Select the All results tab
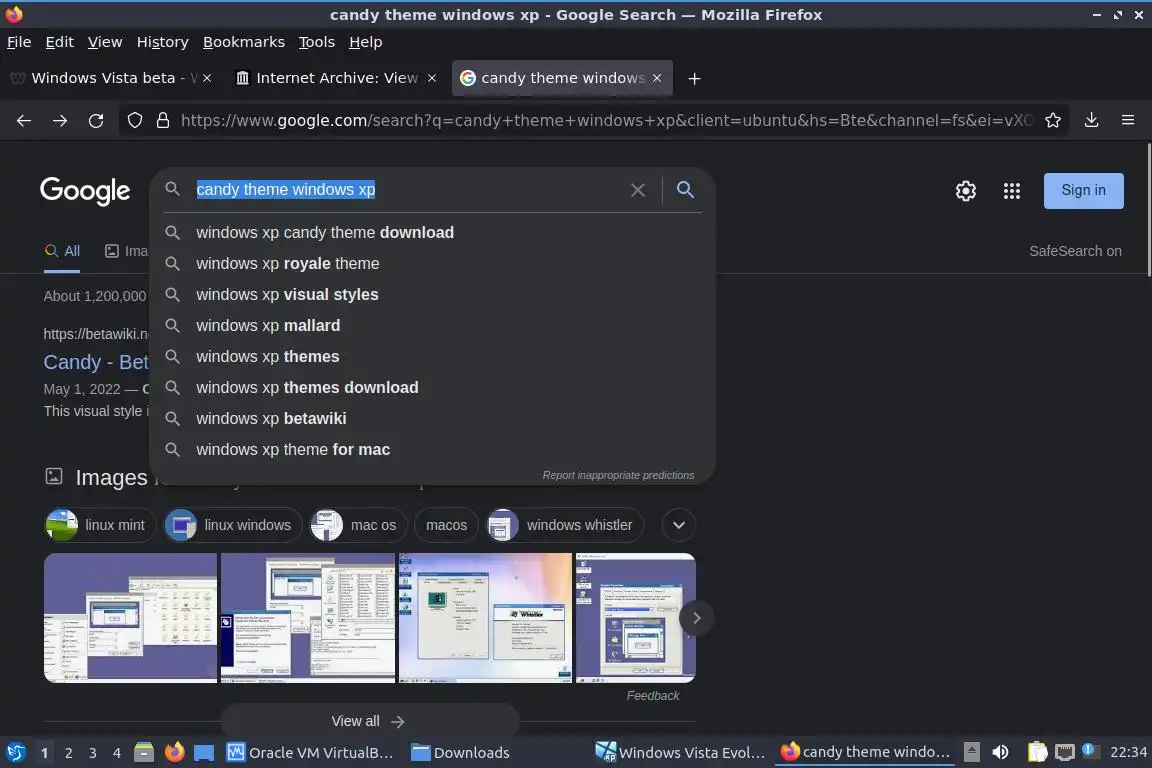Viewport: 1152px width, 768px height. point(62,251)
